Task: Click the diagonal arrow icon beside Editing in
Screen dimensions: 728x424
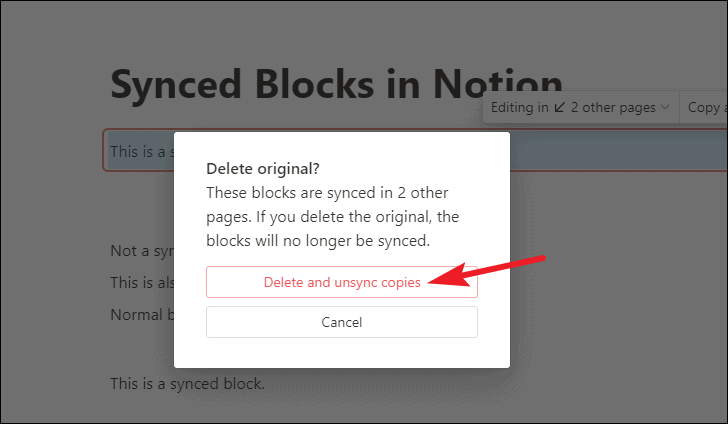Action: click(560, 107)
